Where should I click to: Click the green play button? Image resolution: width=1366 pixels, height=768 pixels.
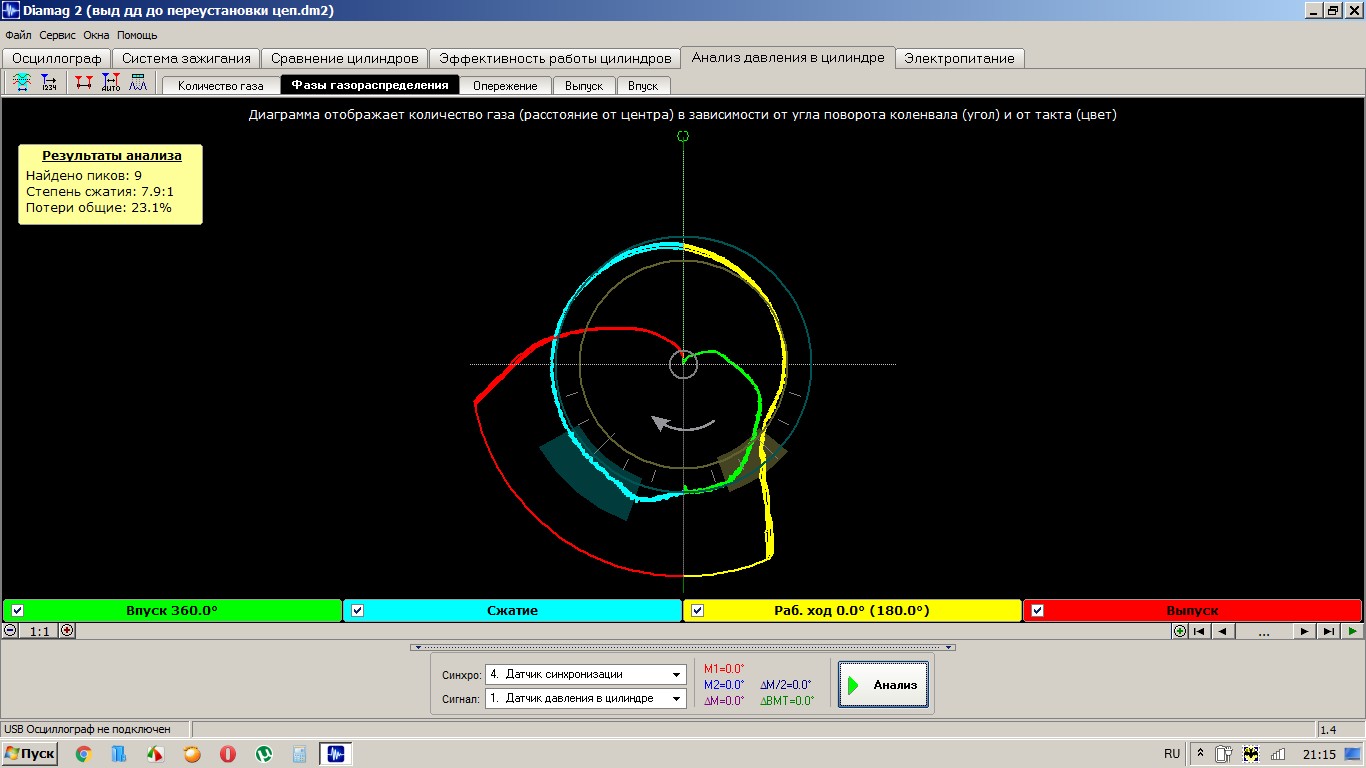pos(1352,631)
